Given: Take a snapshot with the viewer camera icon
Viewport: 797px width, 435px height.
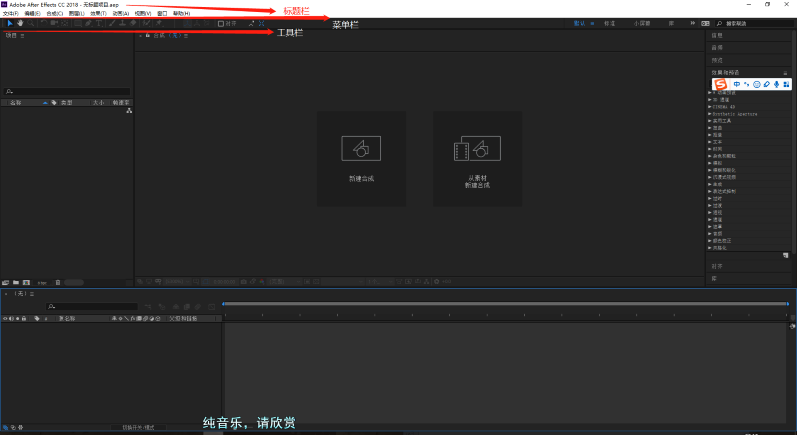Looking at the screenshot, I should click(243, 282).
